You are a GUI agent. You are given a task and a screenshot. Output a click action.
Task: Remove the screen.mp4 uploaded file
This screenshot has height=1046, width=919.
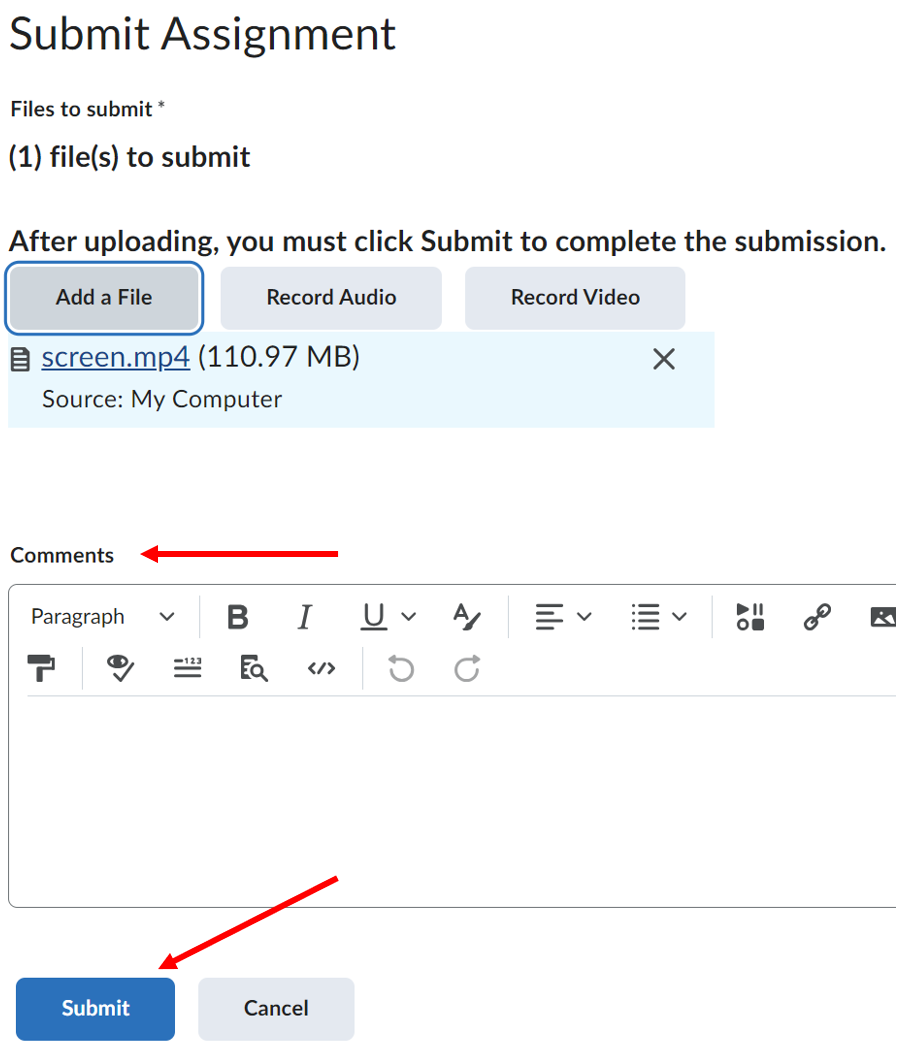[x=663, y=359]
